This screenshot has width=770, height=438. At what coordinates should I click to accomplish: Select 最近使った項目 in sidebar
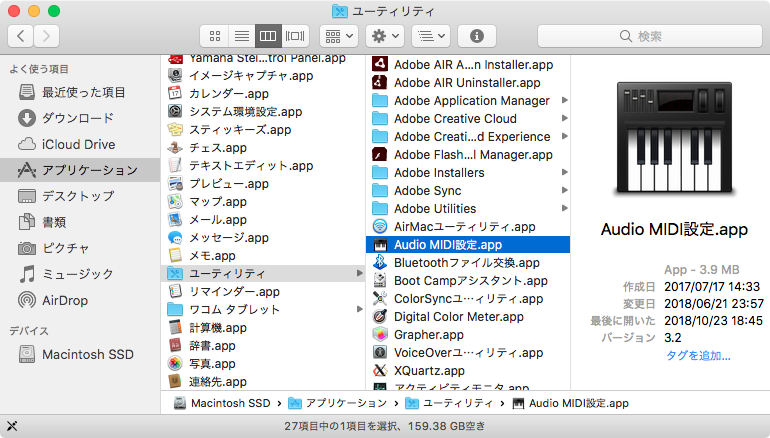pos(80,92)
